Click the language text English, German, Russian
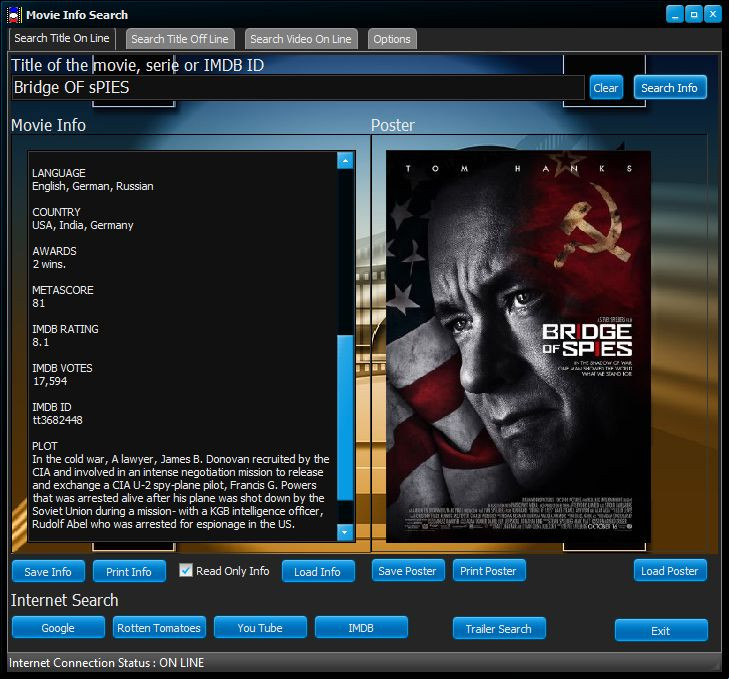The width and height of the screenshot is (729, 679). [x=93, y=186]
